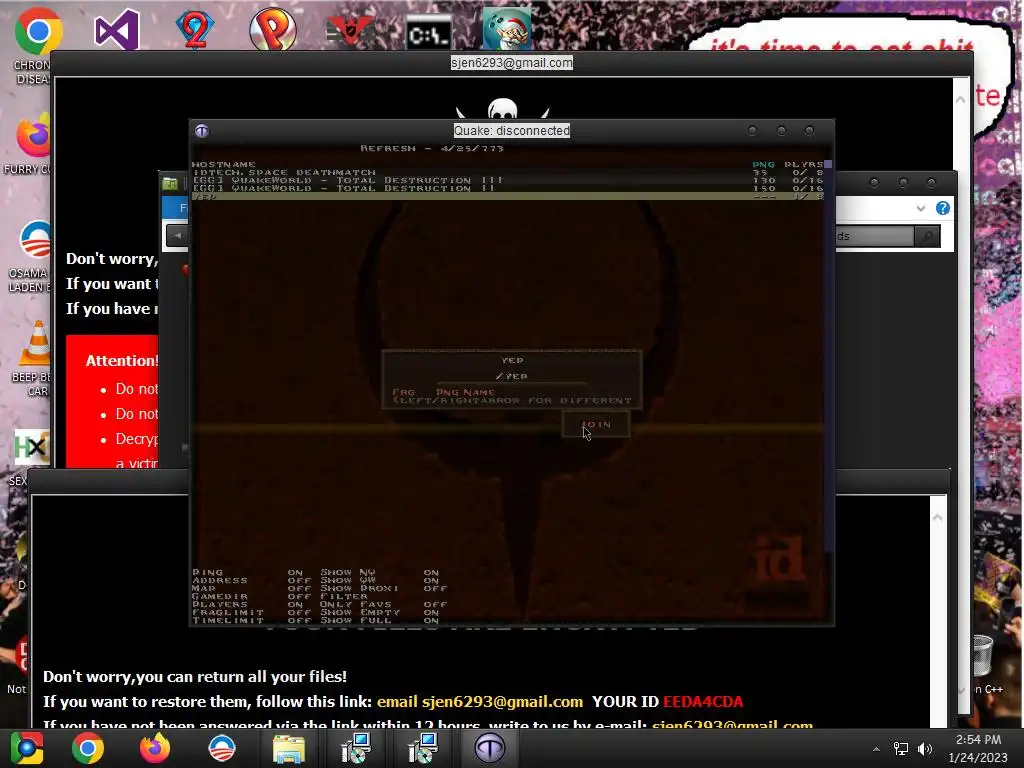Open the HxD desktop shortcut
This screenshot has height=768, width=1024.
(x=31, y=447)
